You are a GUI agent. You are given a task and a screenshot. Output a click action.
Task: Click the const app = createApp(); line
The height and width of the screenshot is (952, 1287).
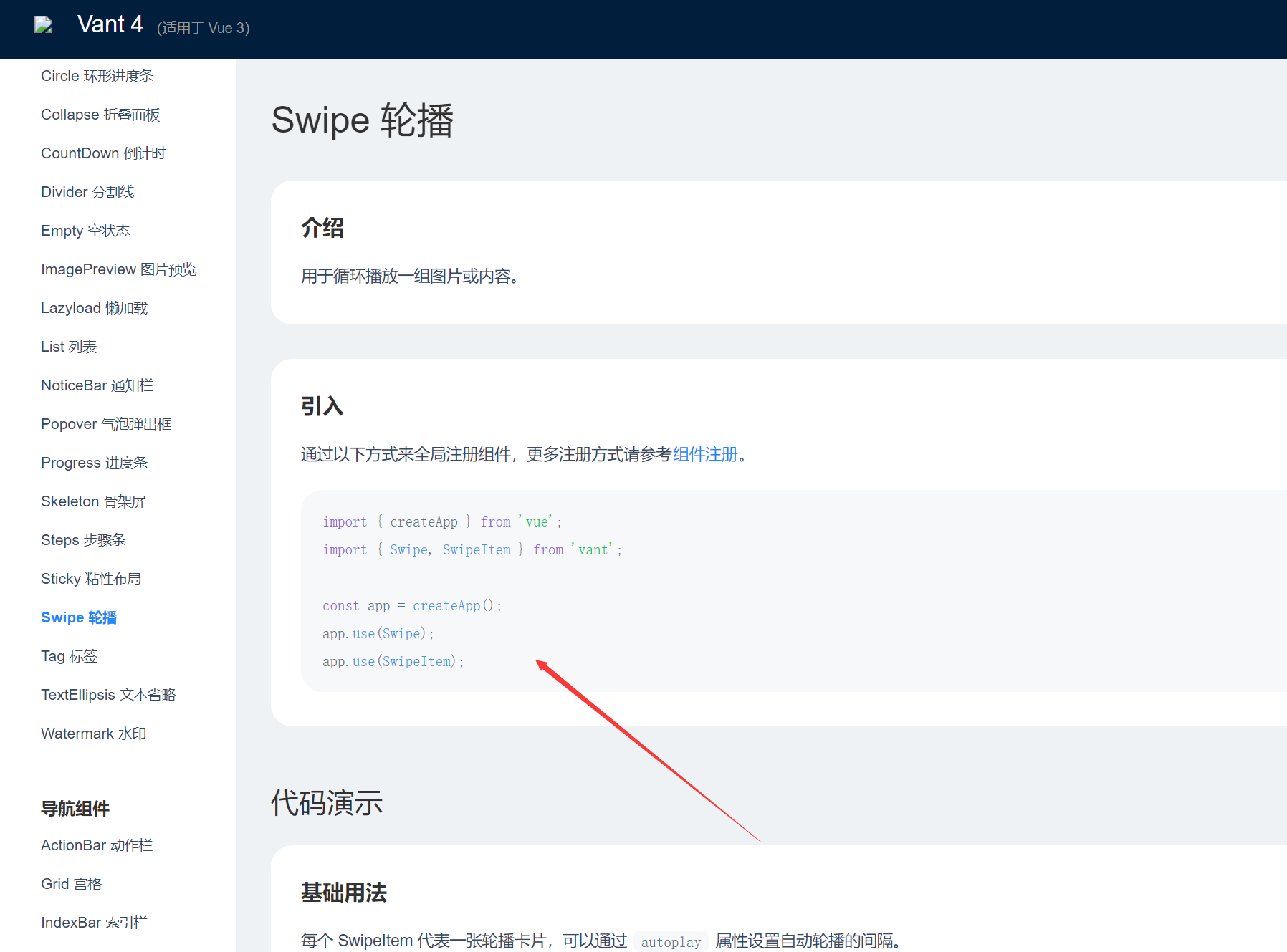412,606
